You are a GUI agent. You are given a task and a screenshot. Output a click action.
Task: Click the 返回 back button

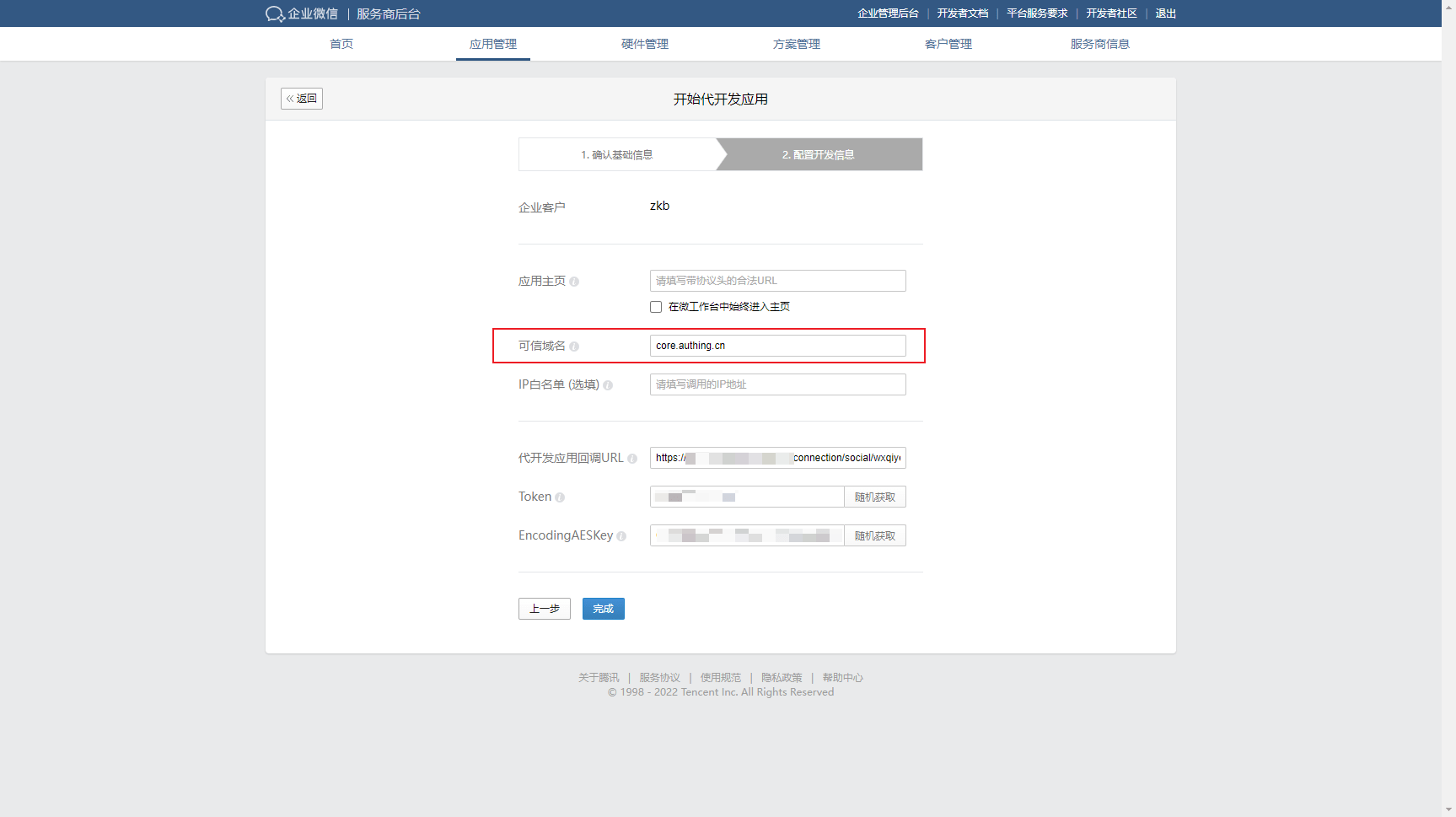pyautogui.click(x=302, y=99)
